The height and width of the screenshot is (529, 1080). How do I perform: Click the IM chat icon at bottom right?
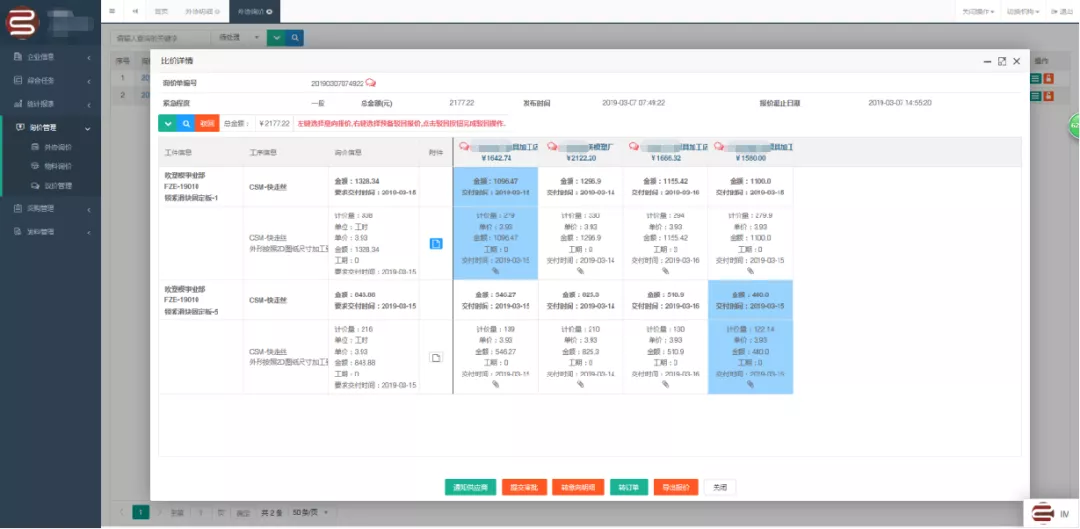click(1050, 513)
